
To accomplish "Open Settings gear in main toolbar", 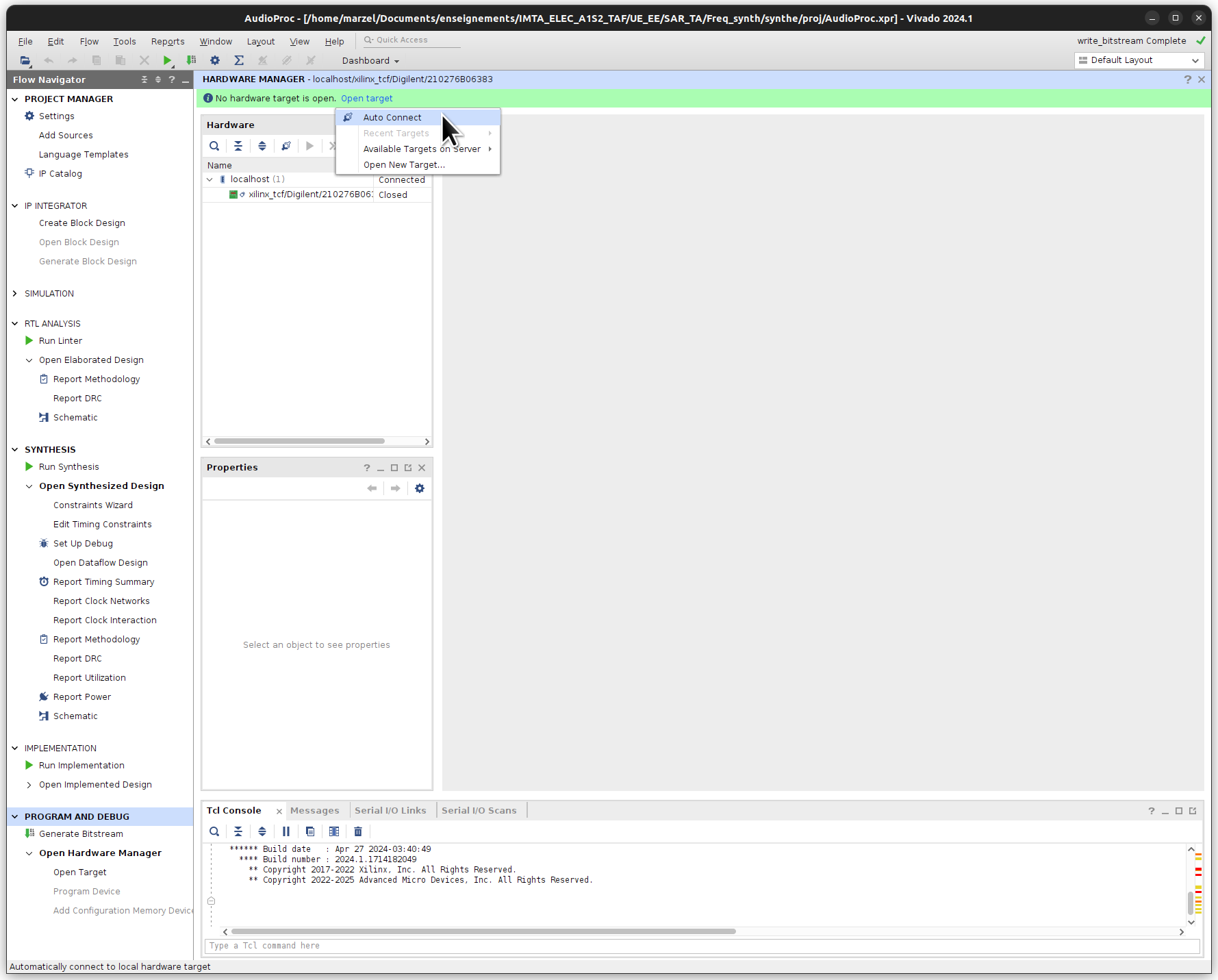I will 215,60.
